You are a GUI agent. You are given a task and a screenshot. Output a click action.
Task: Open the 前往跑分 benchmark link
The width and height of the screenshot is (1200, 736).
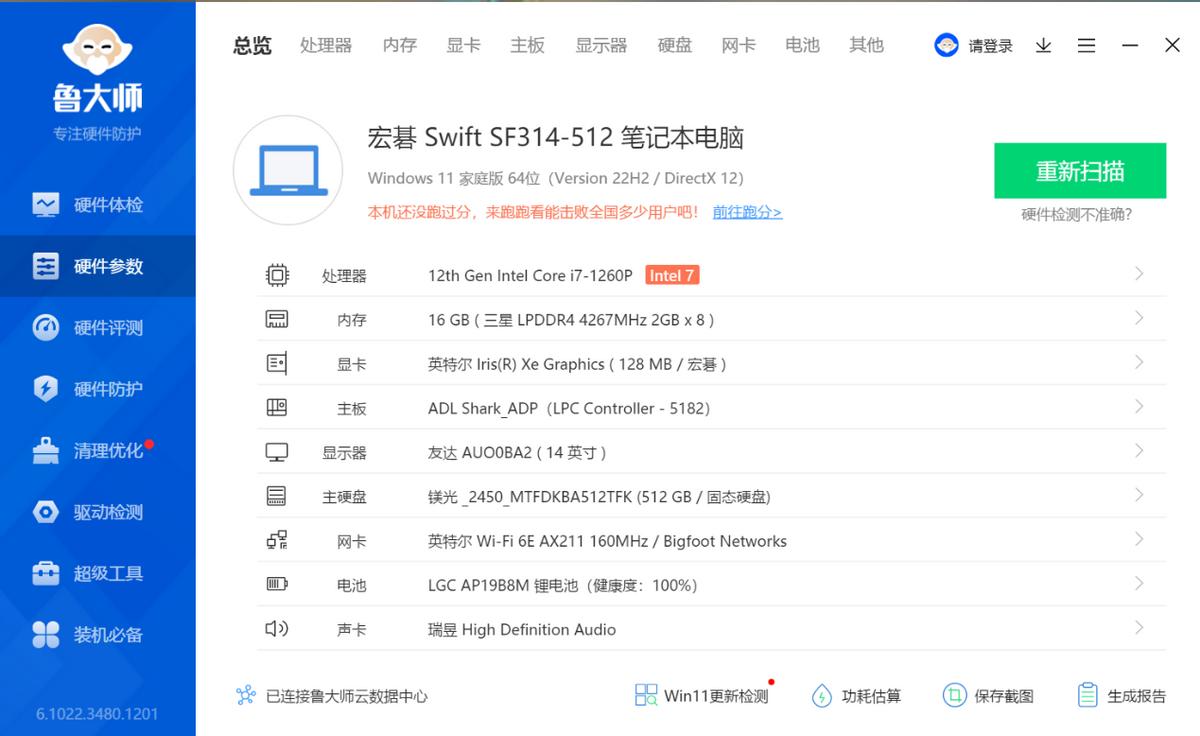(x=746, y=213)
